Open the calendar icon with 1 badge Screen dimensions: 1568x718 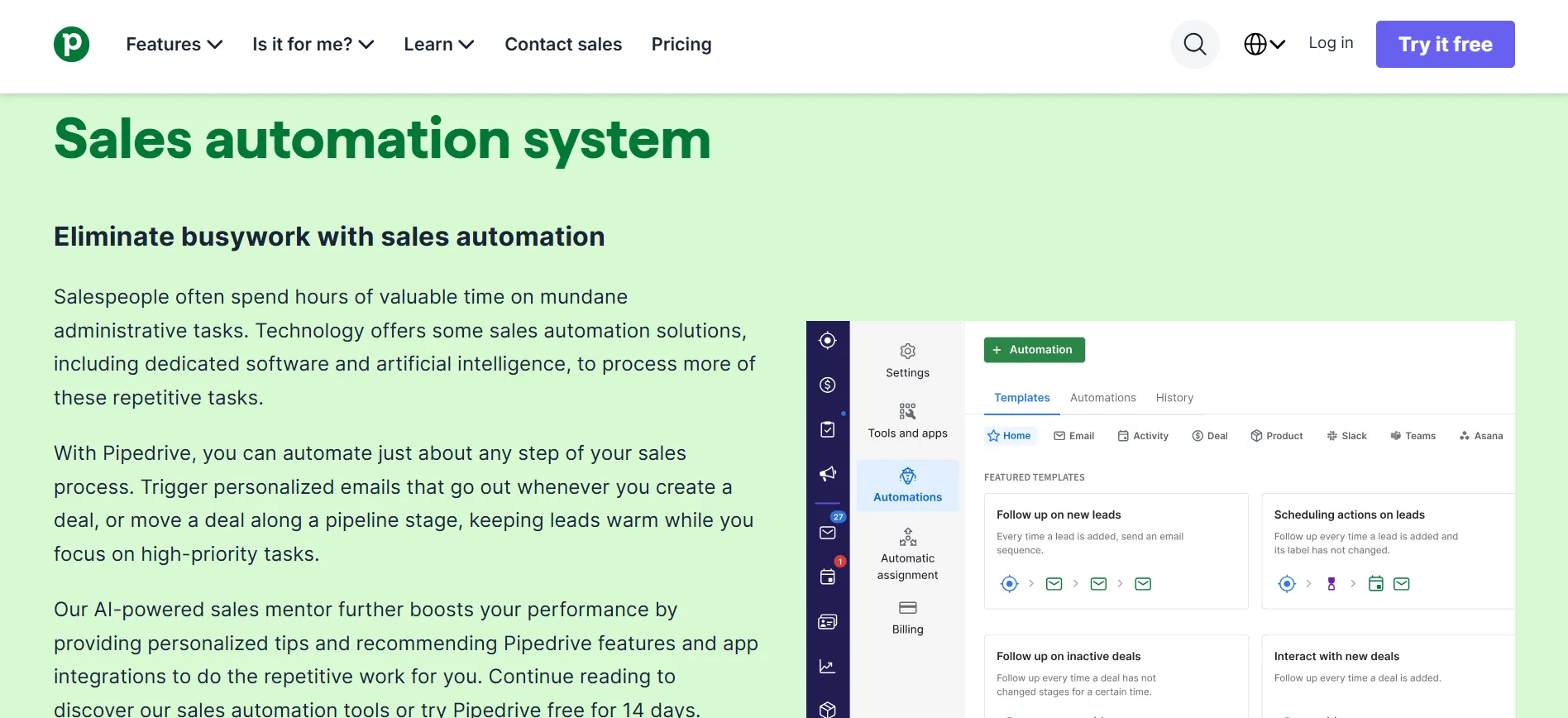[828, 577]
